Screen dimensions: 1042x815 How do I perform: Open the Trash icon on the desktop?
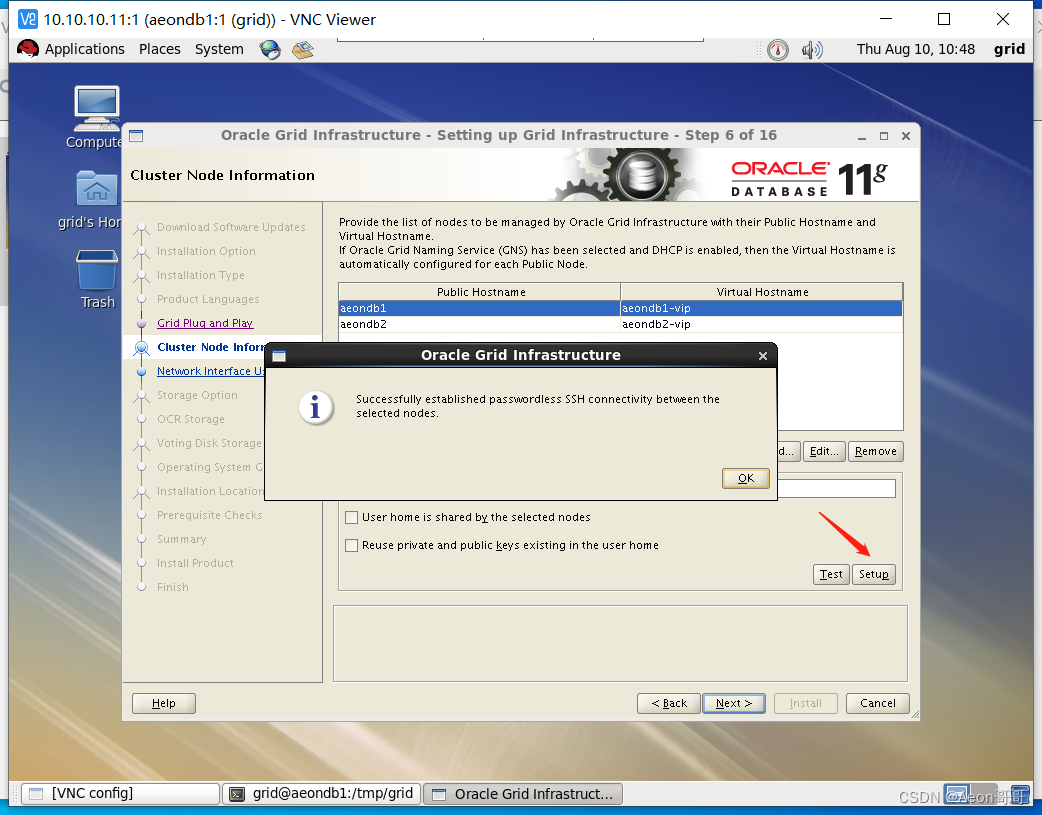click(95, 268)
